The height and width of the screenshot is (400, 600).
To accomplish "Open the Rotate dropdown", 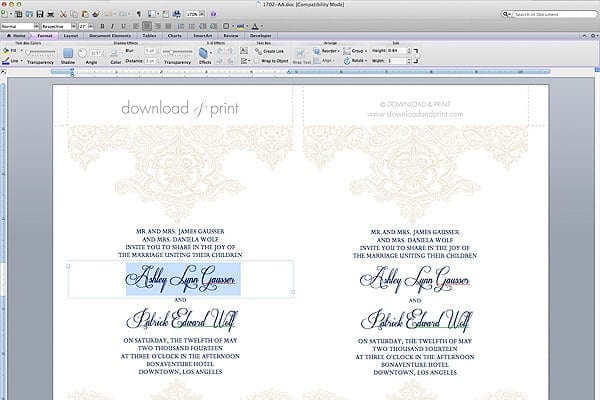I will (355, 60).
